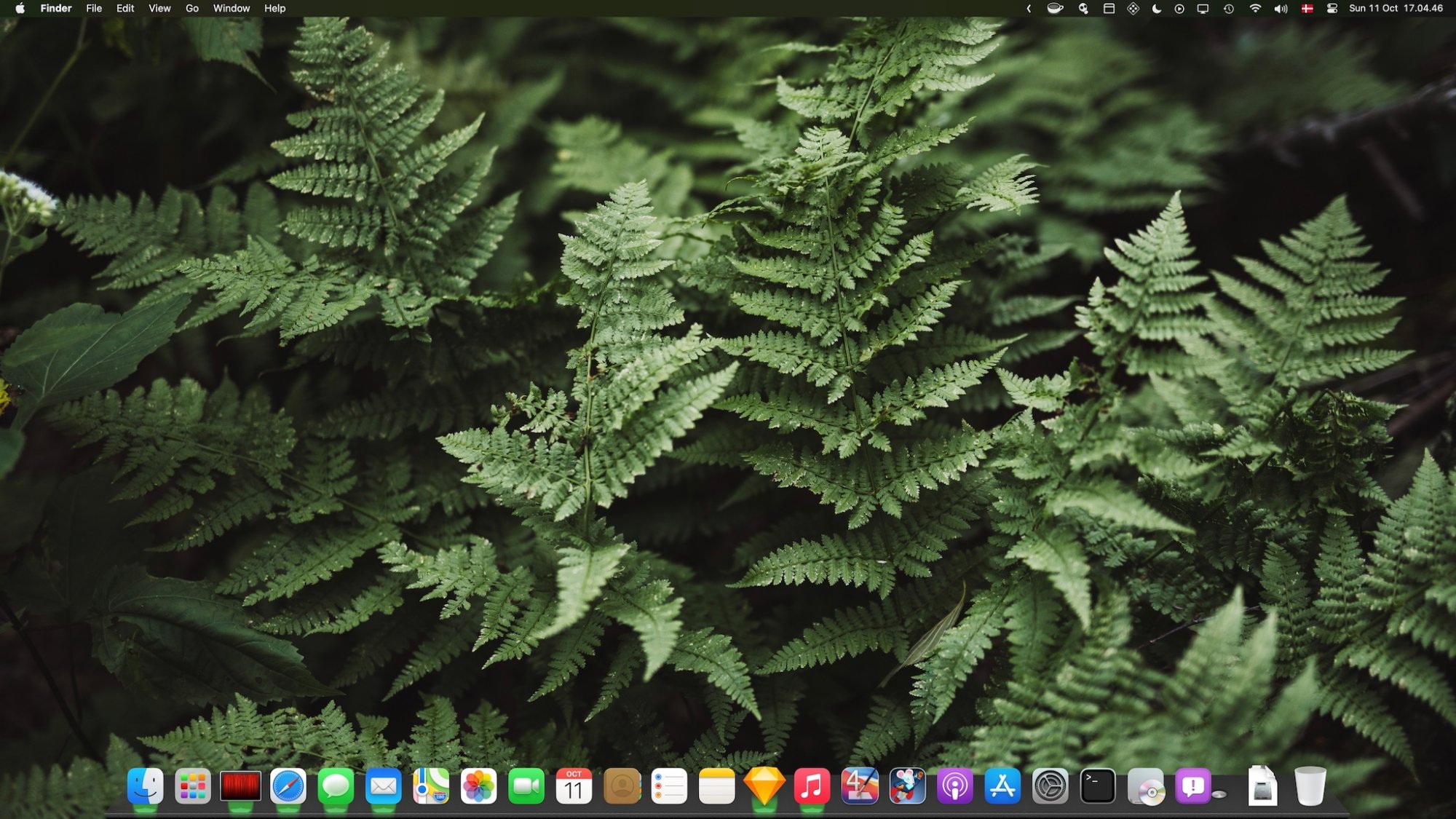Open the Notes app

pyautogui.click(x=717, y=786)
